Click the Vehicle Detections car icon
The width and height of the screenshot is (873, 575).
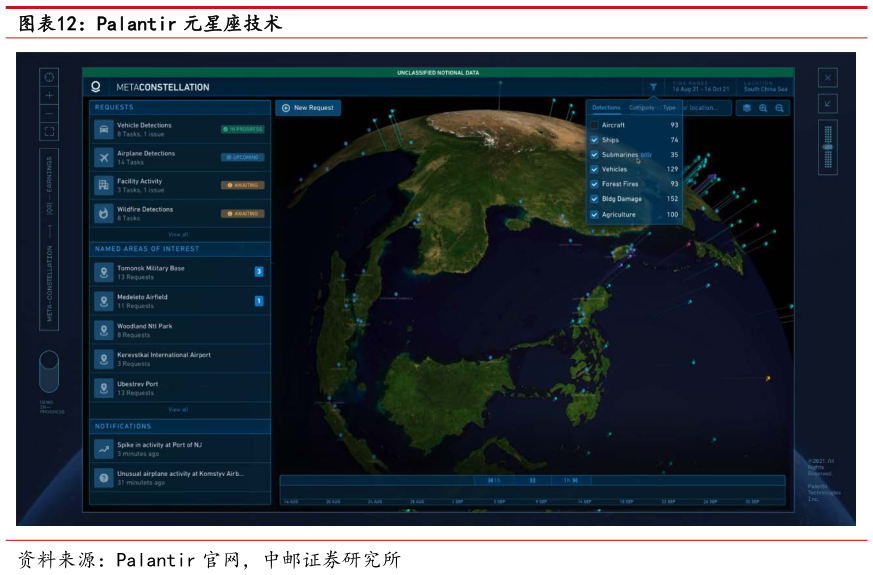tap(104, 129)
